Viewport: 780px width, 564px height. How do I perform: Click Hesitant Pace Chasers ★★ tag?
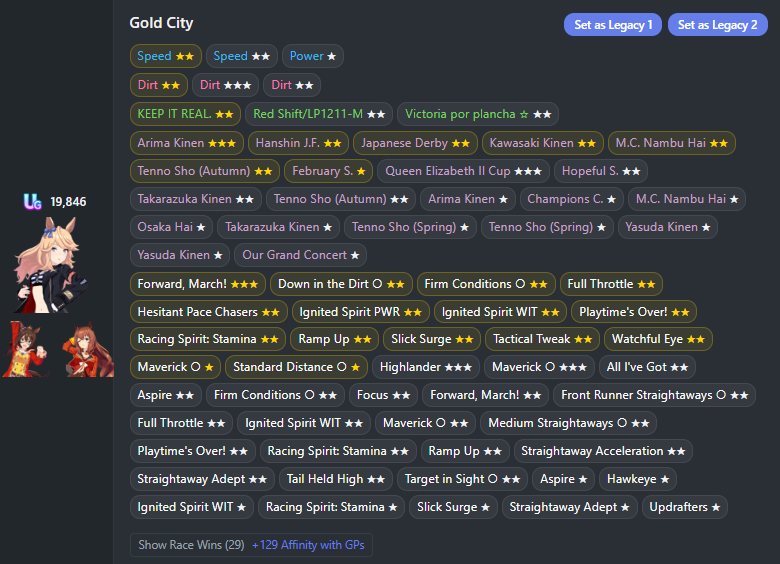pyautogui.click(x=208, y=312)
